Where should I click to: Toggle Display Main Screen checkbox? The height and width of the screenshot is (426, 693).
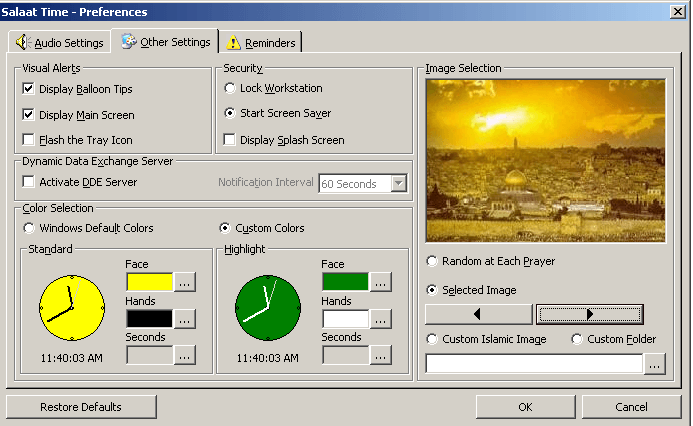[28, 115]
